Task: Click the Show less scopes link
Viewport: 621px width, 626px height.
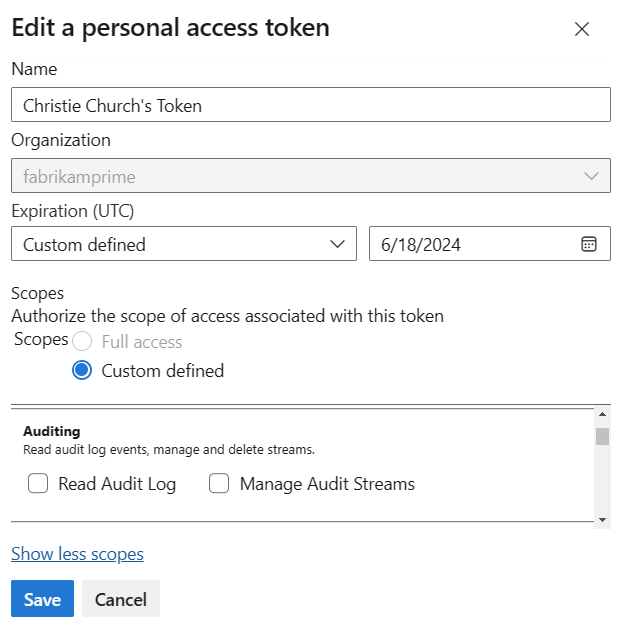Action: [77, 554]
